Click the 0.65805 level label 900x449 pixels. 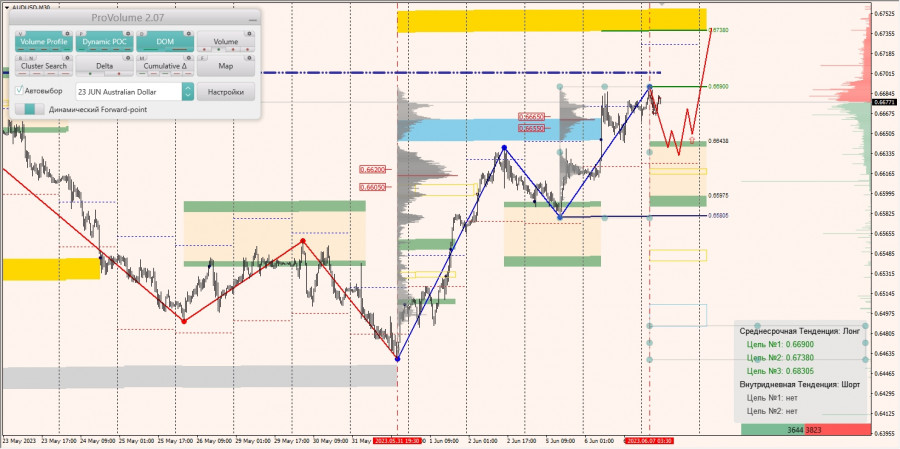point(717,215)
